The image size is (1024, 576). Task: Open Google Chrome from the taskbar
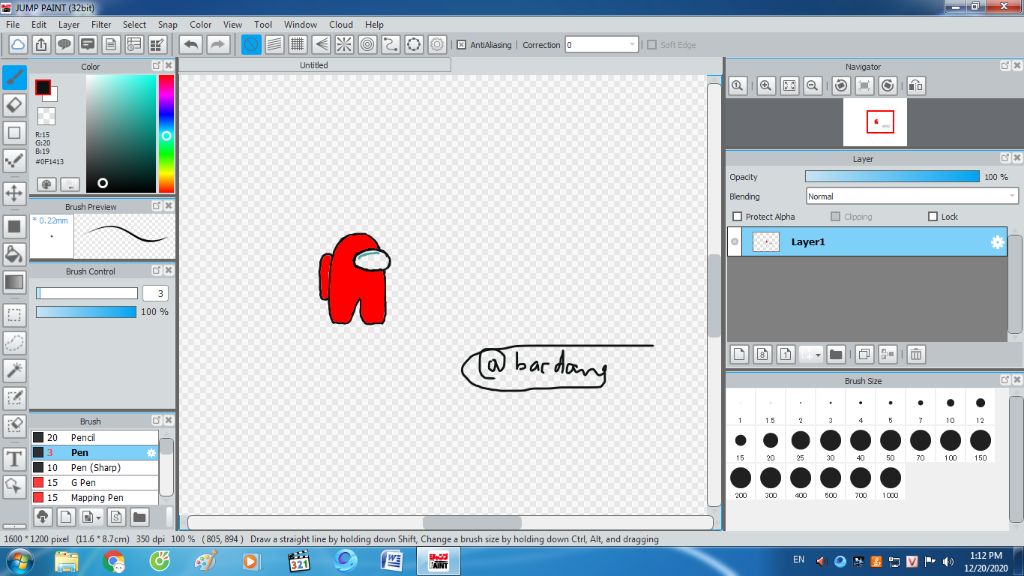(114, 561)
